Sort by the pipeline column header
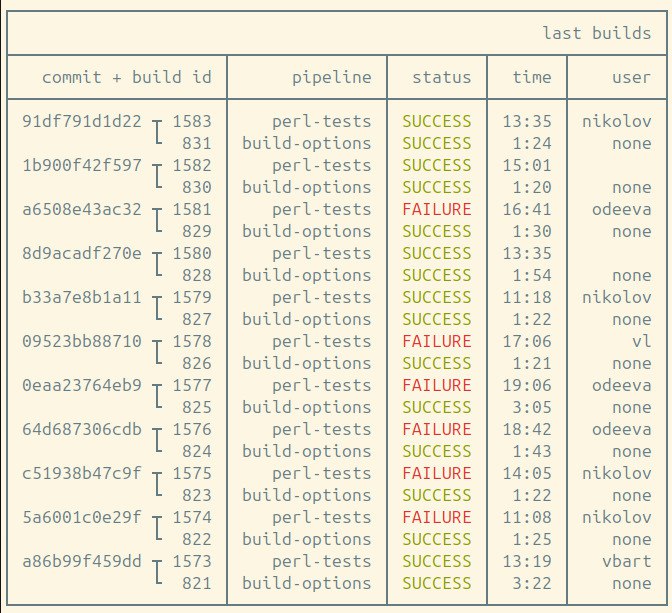Screen dimensions: 672x613 (331, 77)
